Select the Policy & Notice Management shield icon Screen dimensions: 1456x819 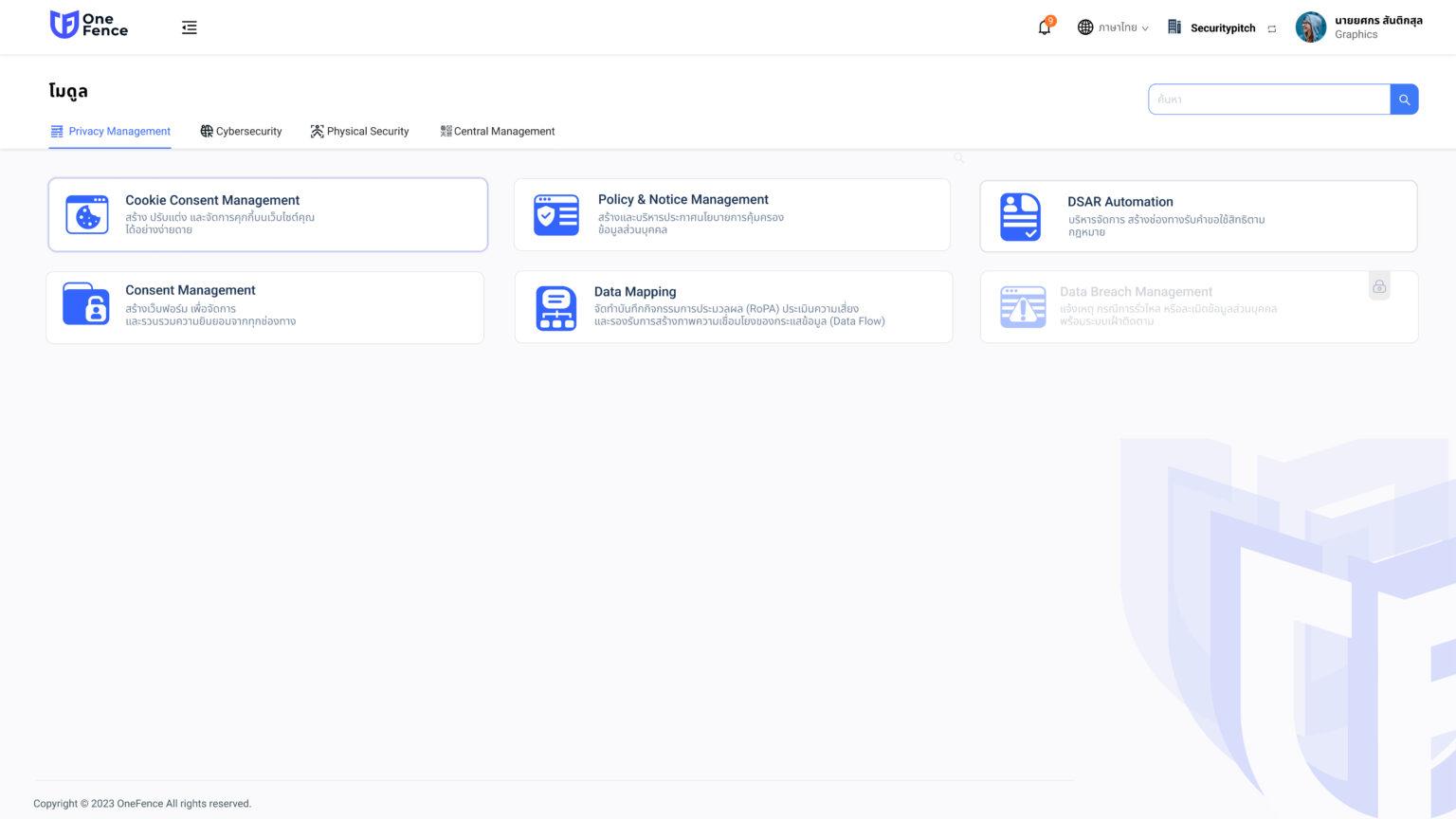556,214
